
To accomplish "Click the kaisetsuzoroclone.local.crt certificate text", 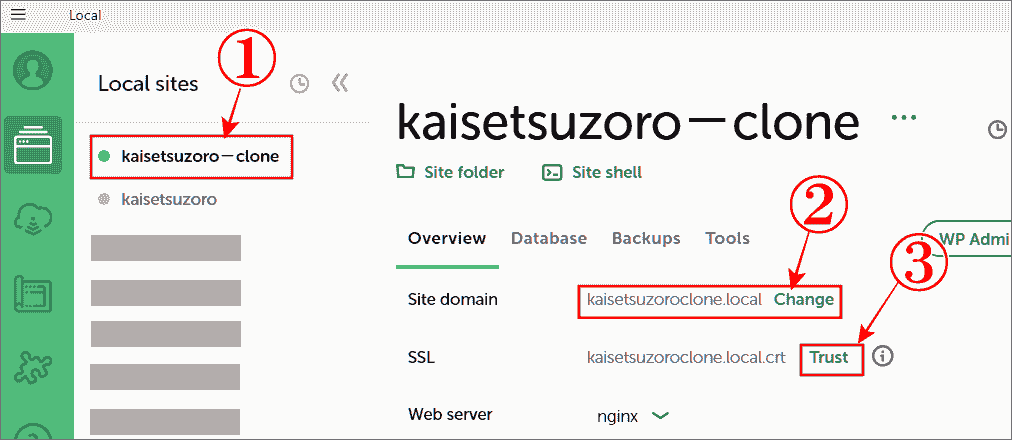I will [x=686, y=357].
